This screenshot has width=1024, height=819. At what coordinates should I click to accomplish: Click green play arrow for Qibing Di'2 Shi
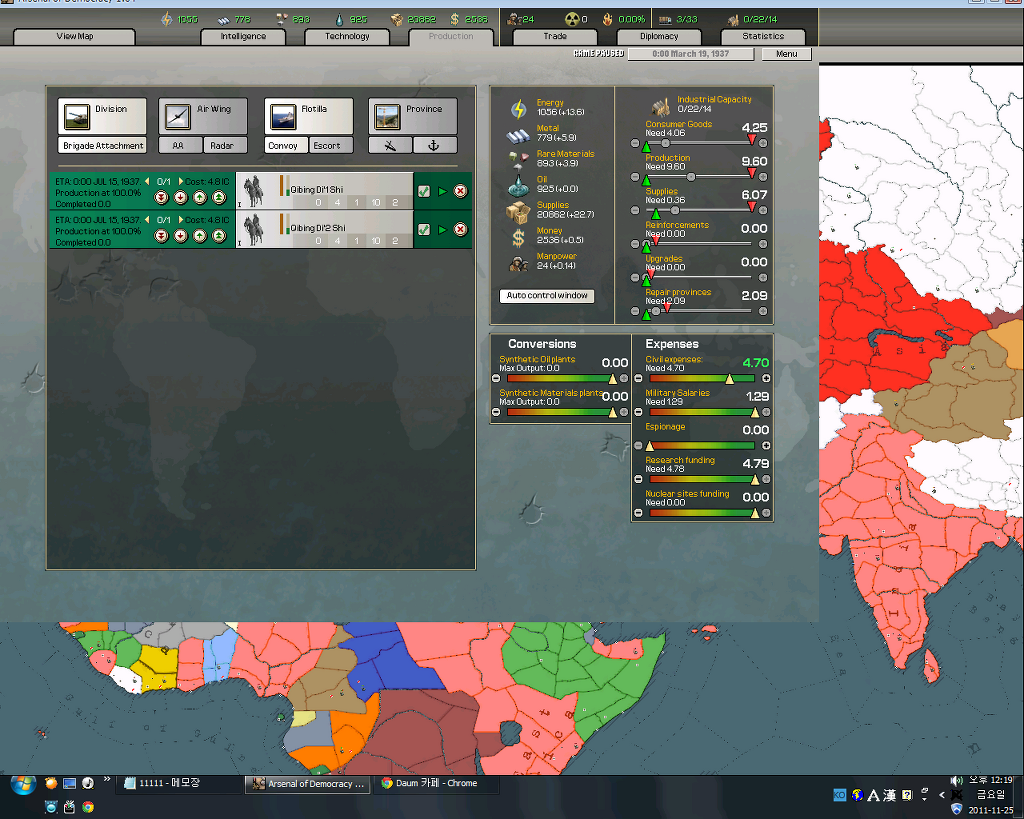coord(443,229)
